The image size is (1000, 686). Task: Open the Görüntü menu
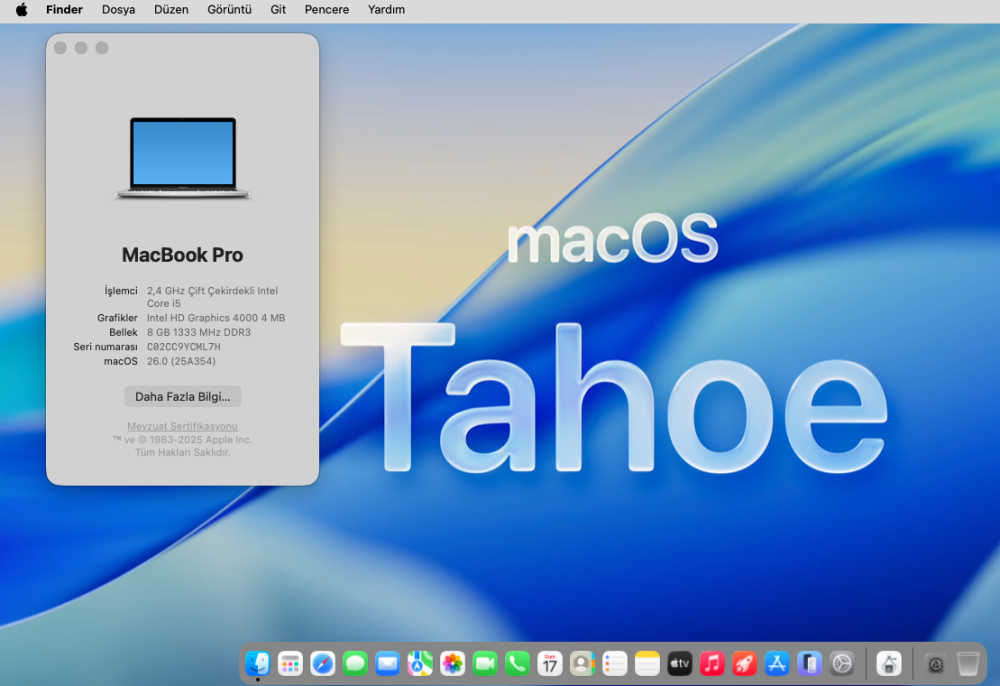[x=229, y=10]
